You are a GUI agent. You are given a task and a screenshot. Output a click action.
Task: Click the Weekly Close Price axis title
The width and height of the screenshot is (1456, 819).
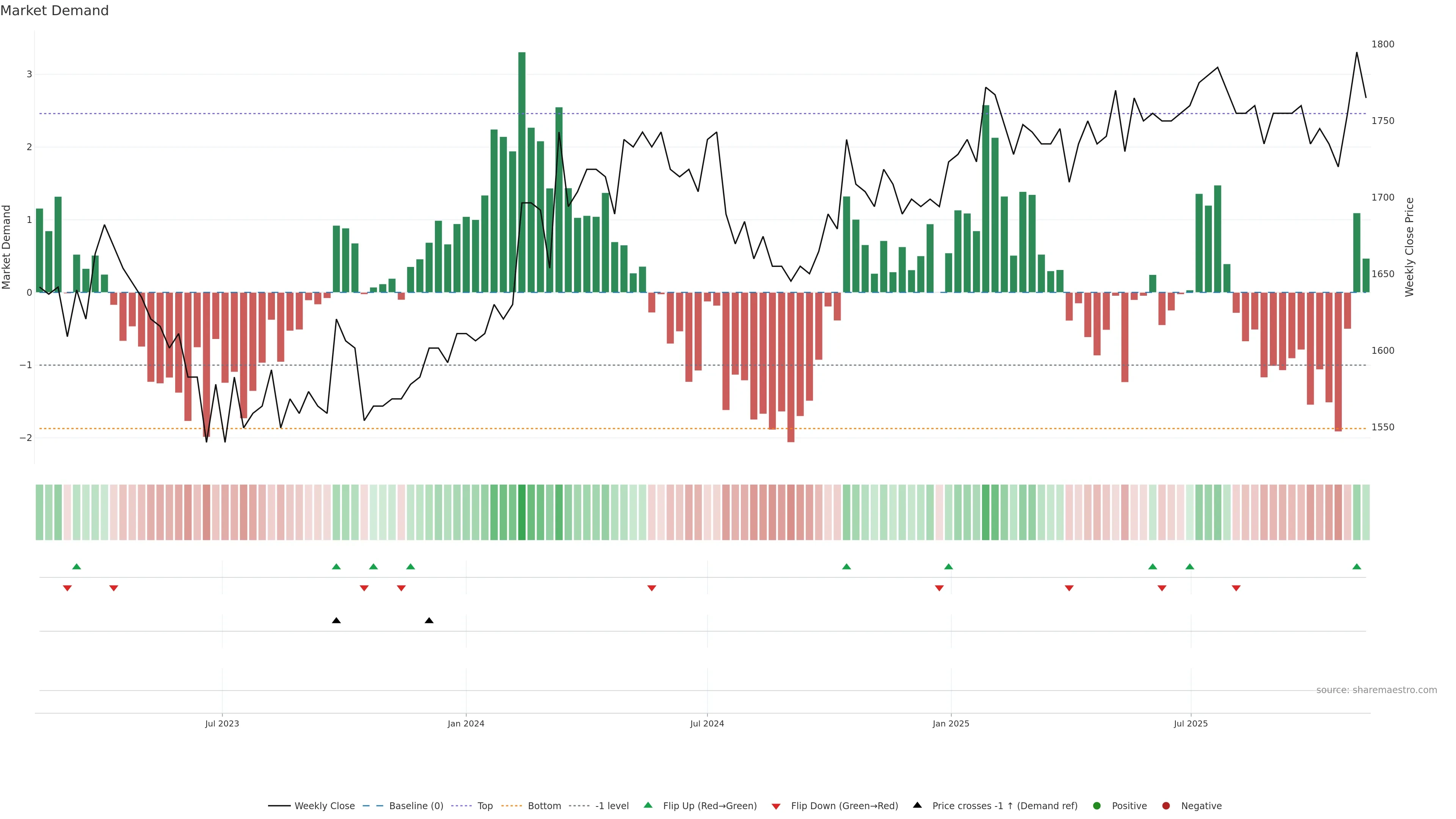[1409, 247]
